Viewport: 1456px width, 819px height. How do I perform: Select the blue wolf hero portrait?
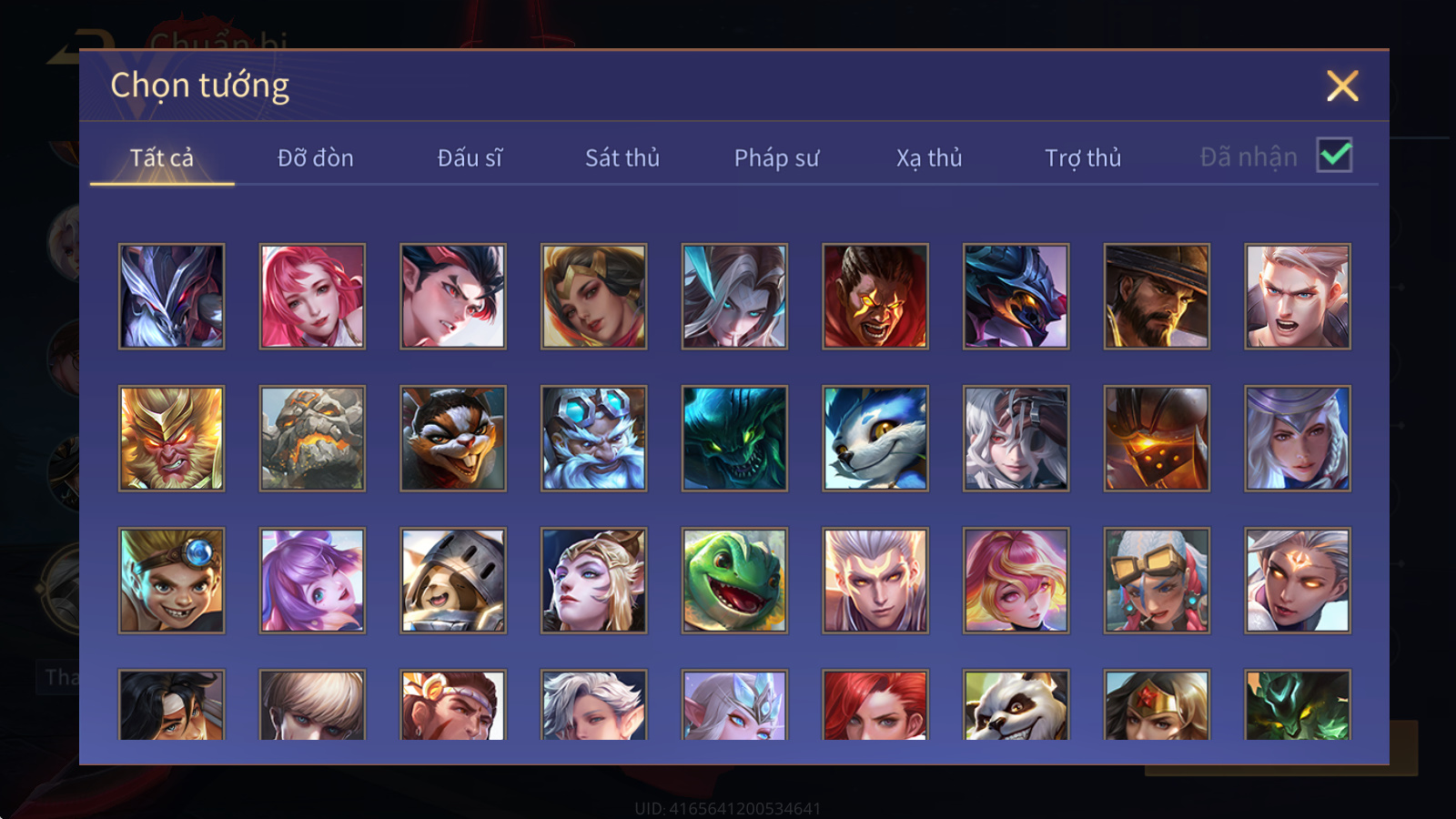pyautogui.click(x=875, y=438)
